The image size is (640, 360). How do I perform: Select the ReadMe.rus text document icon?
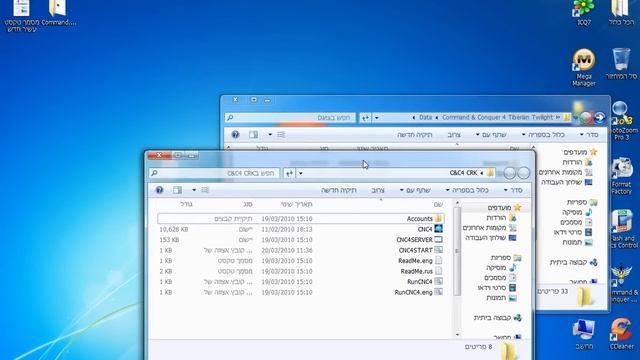pyautogui.click(x=438, y=271)
